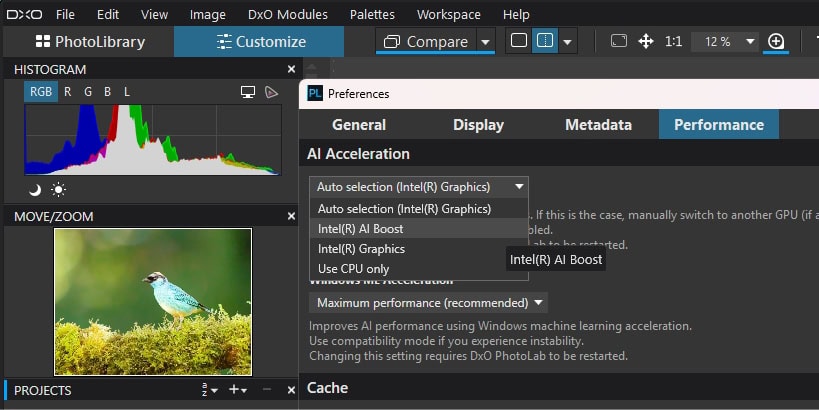Screen dimensions: 819x410
Task: Click the Cache section header
Action: (327, 388)
